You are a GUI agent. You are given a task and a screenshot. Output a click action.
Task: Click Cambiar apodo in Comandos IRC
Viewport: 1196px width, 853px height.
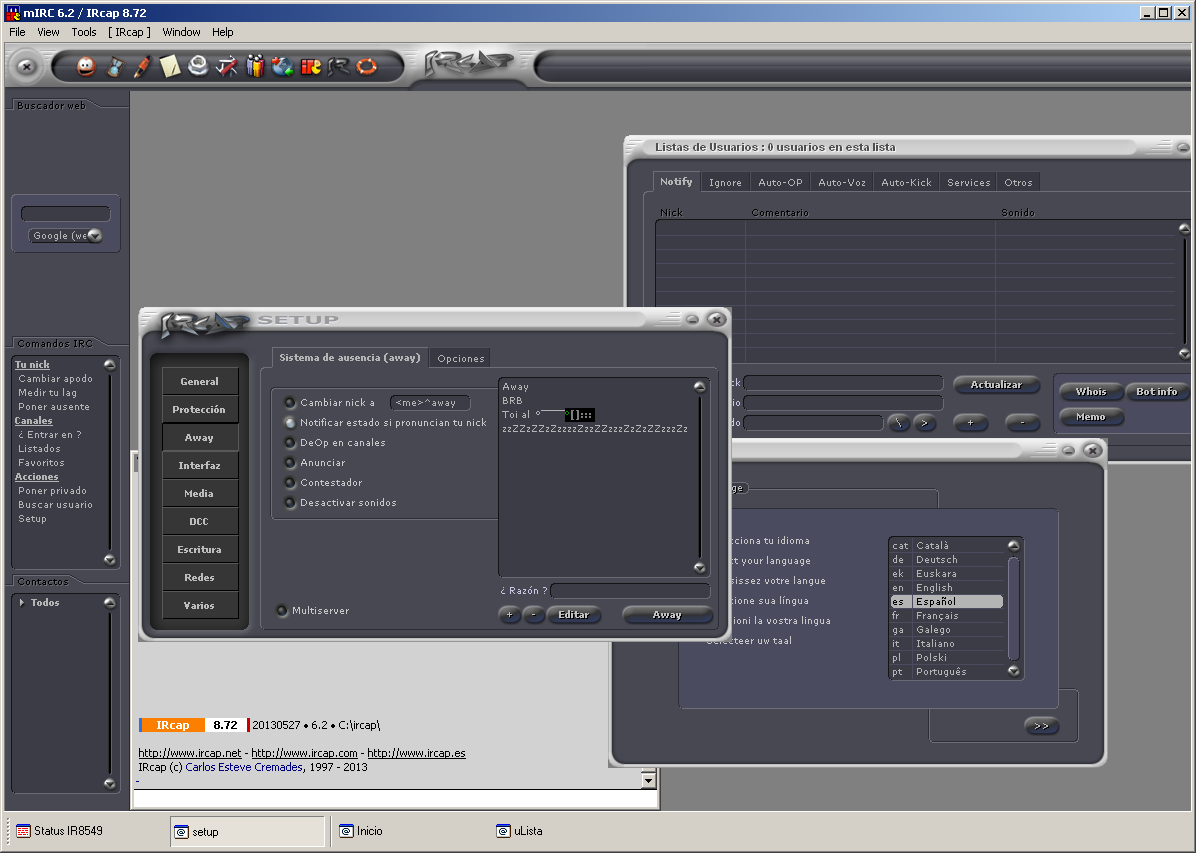56,378
